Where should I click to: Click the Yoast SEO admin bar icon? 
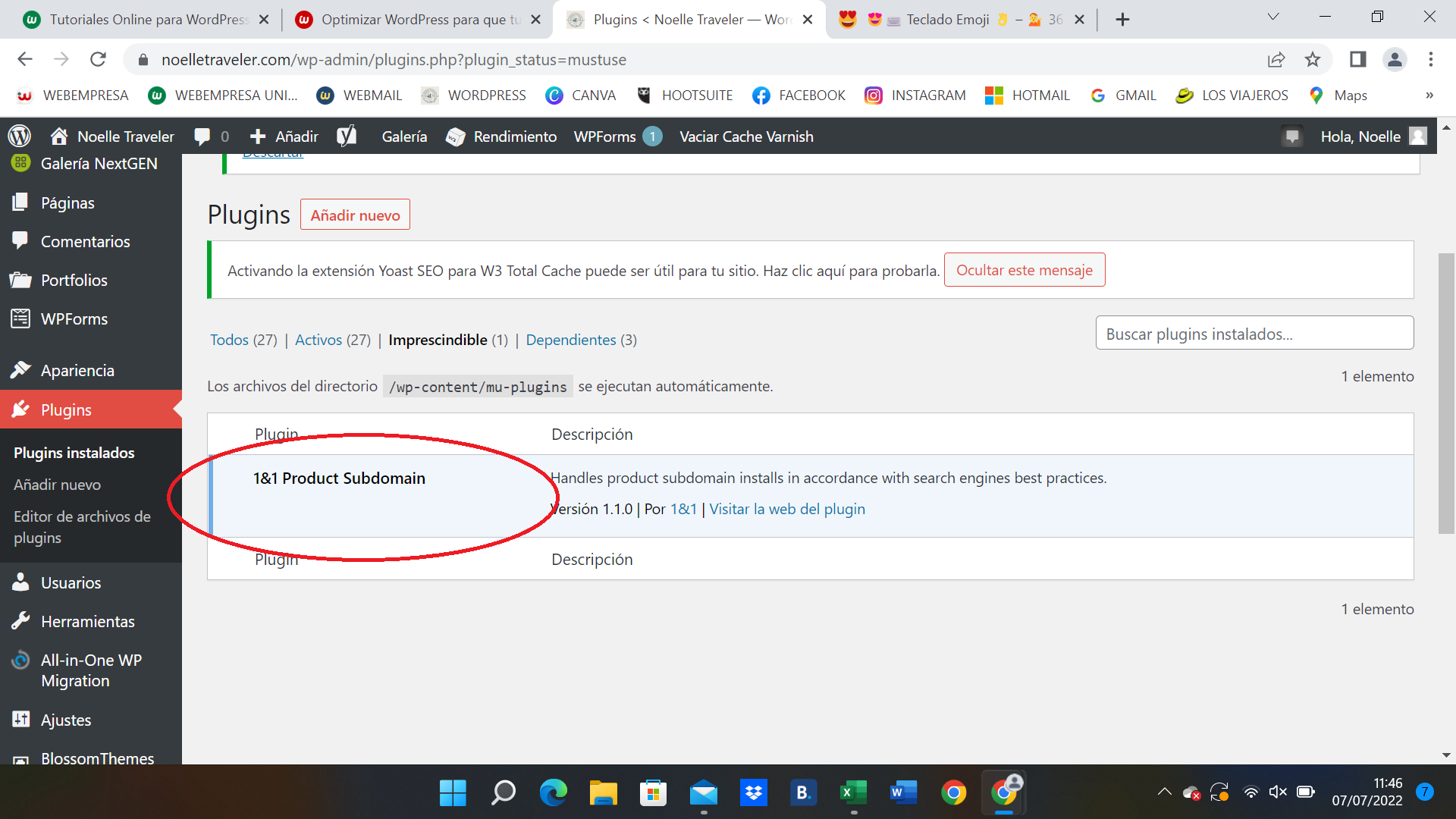pyautogui.click(x=347, y=136)
